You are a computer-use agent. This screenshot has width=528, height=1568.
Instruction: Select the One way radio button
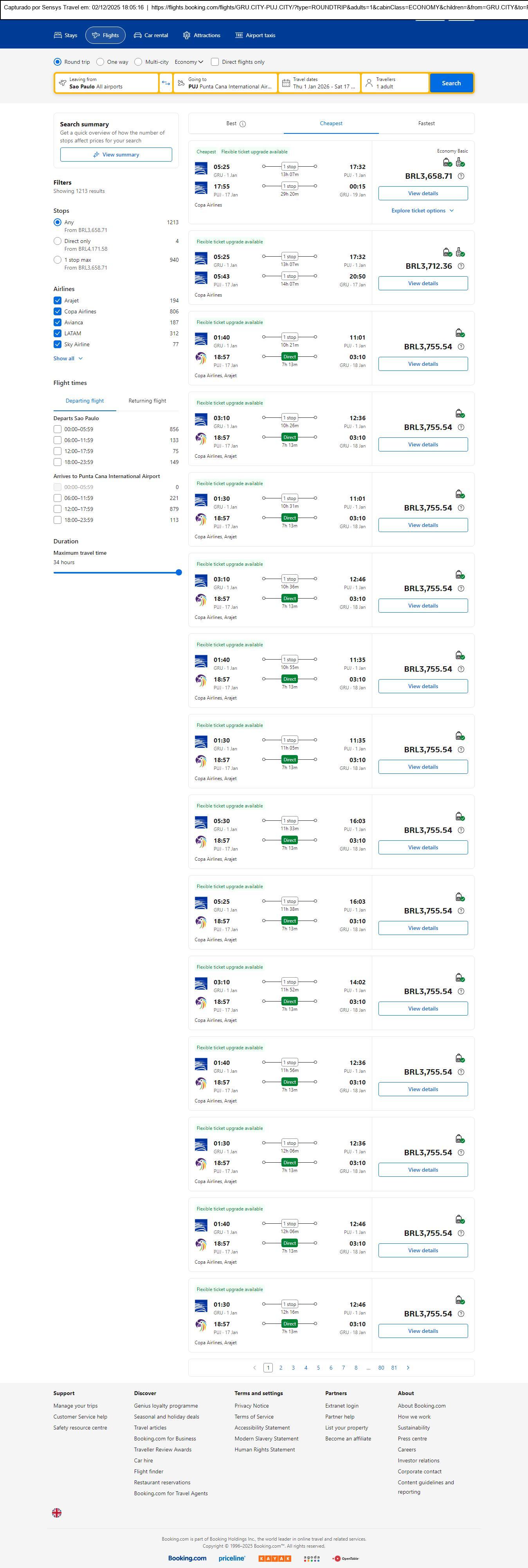click(101, 62)
